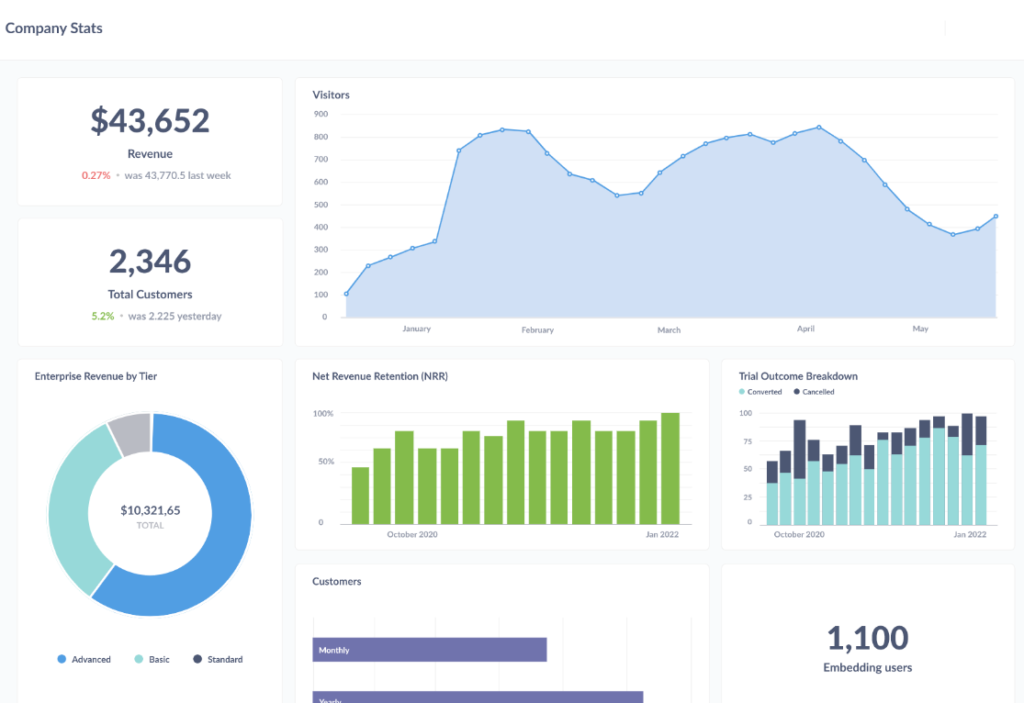Click the Embedding users label
This screenshot has width=1024, height=703.
(x=867, y=668)
